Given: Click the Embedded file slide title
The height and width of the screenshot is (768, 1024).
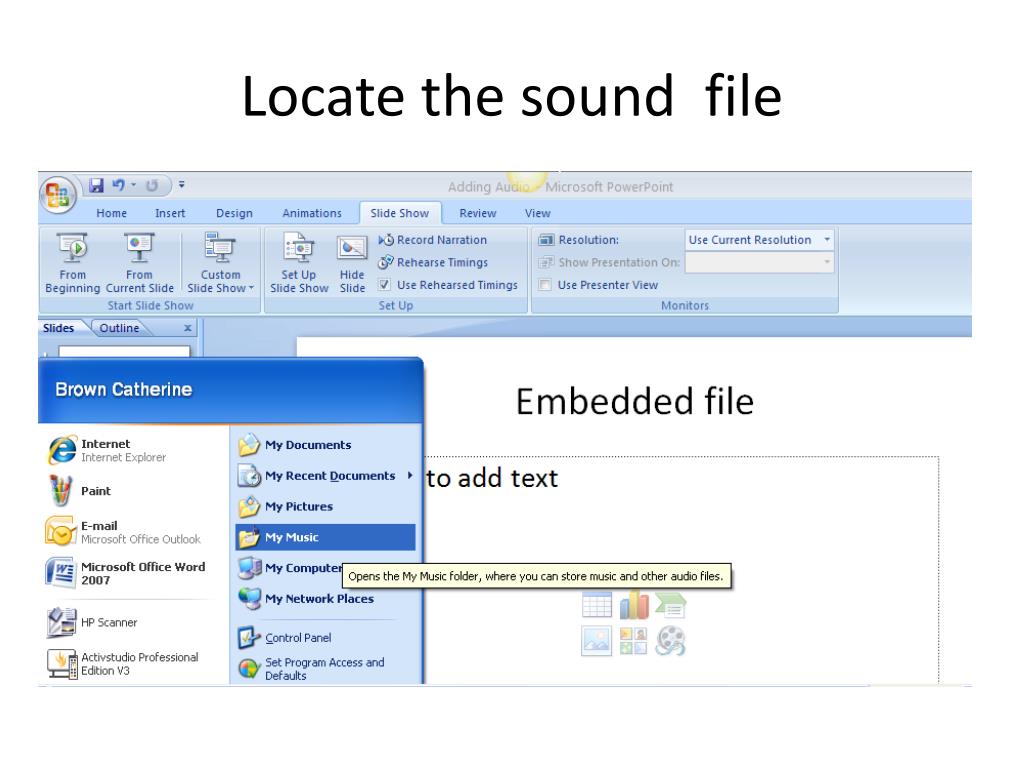Looking at the screenshot, I should click(x=635, y=402).
